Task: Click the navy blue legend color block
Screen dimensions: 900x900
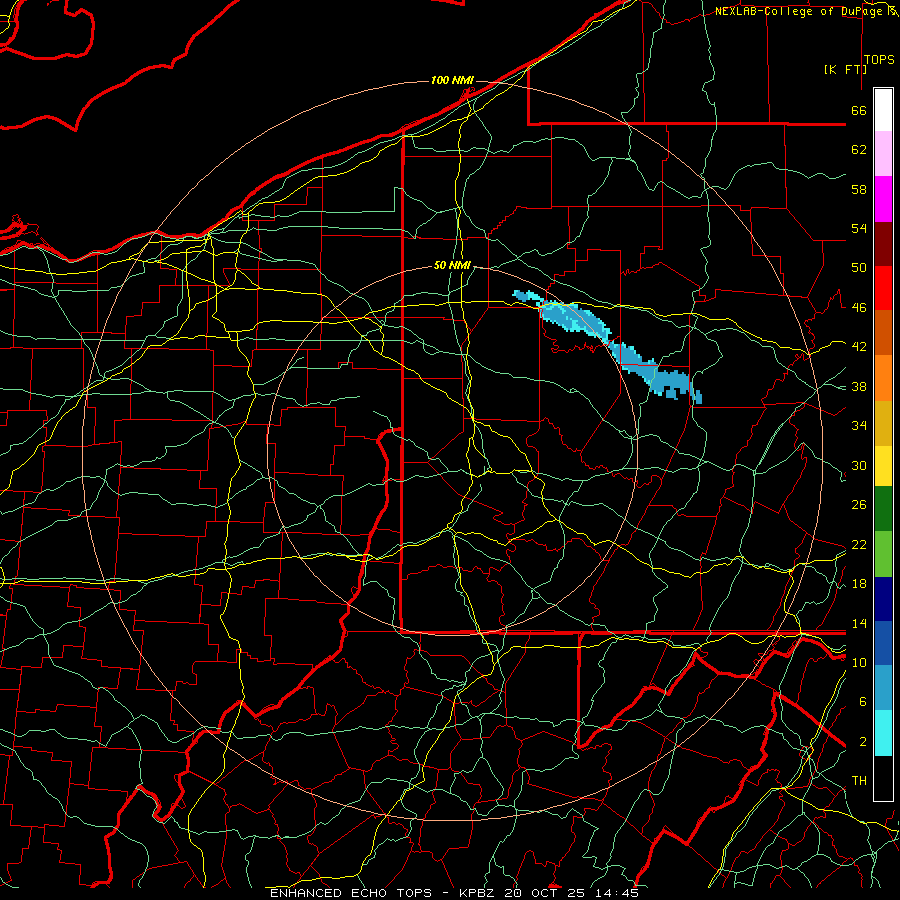Action: coord(883,599)
